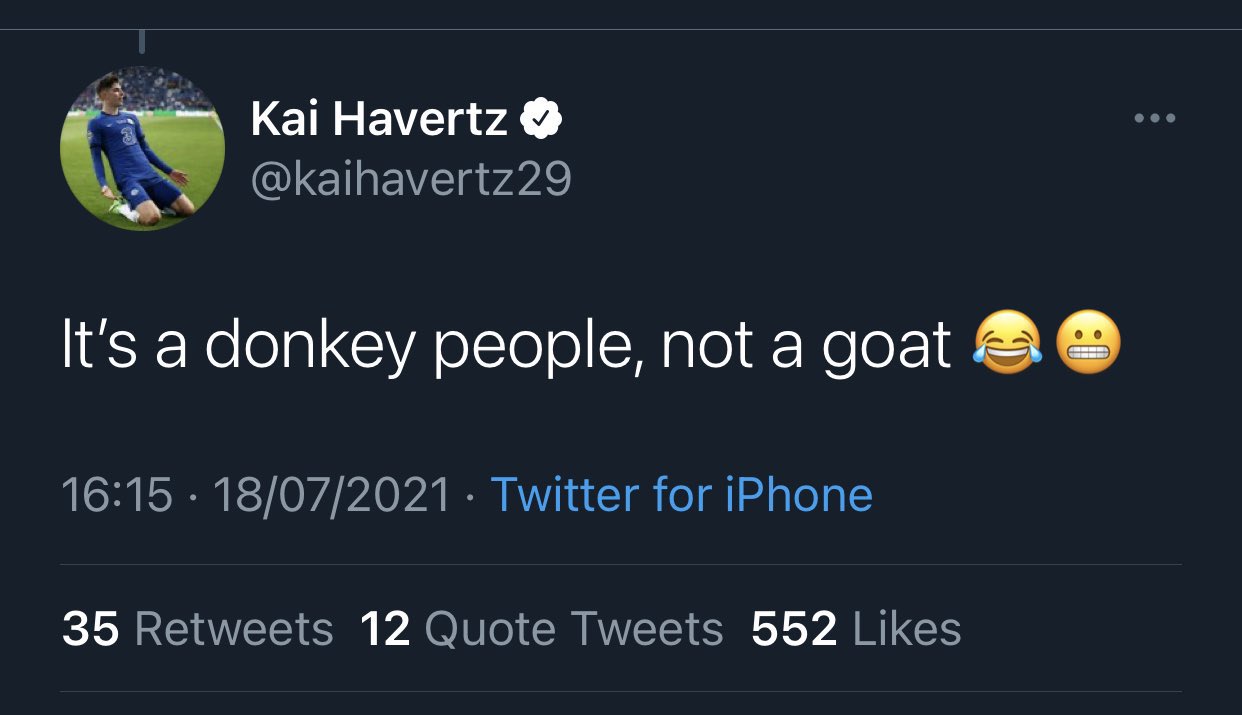View the 35 Retweets list
The width and height of the screenshot is (1242, 715).
[197, 629]
